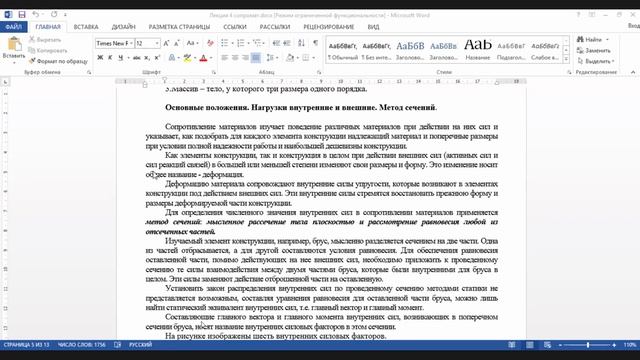640x360 pixels.
Task: Align text right icon
Action: click(x=245, y=58)
